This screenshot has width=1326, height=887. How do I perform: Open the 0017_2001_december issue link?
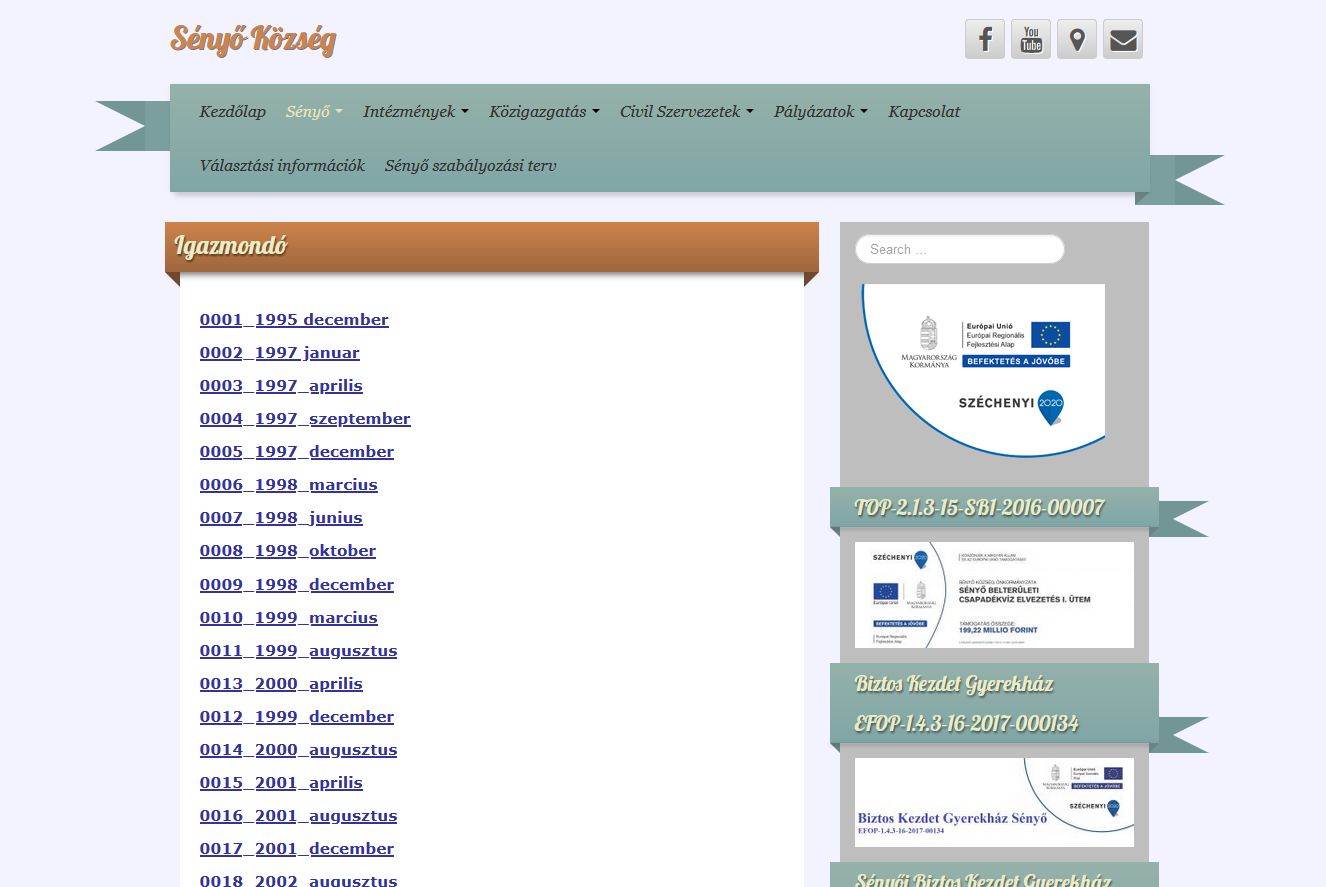pyautogui.click(x=297, y=849)
